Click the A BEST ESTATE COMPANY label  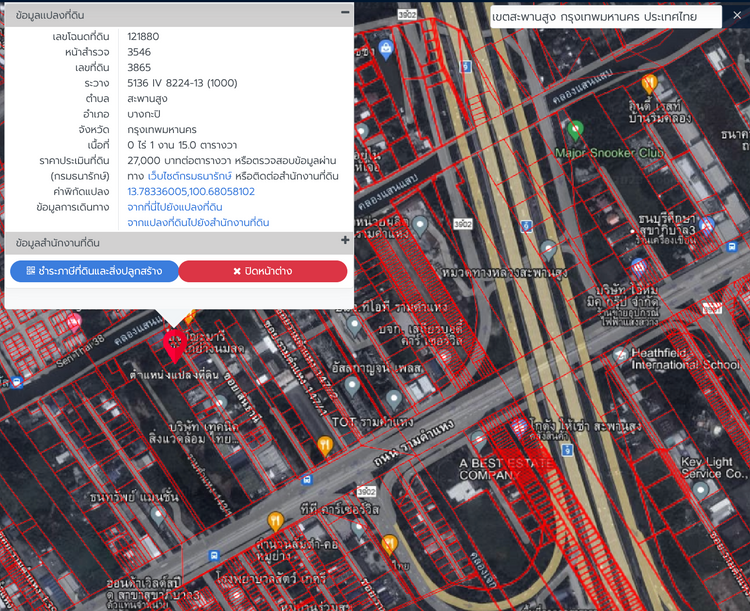504,470
